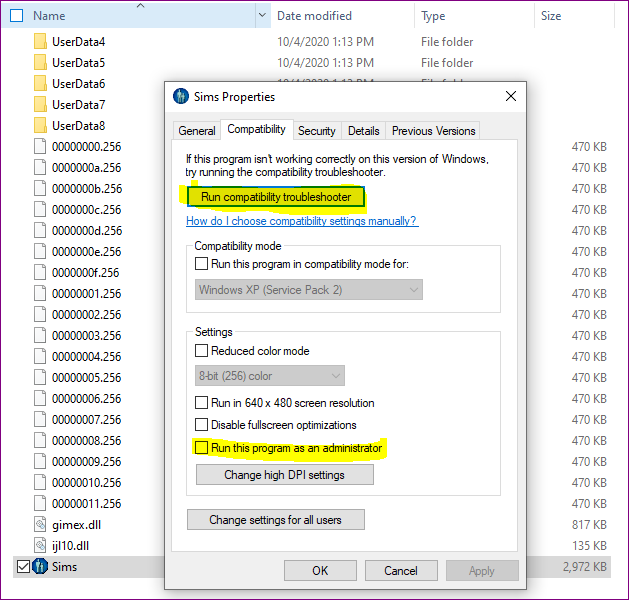Image resolution: width=629 pixels, height=600 pixels.
Task: Toggle Reduced color mode checkbox
Action: point(202,351)
